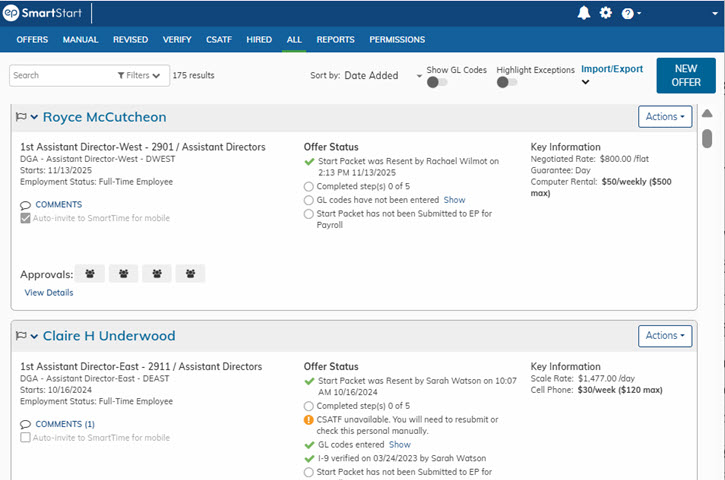Screen dimensions: 725x480
Task: Click the NEW OFFER button
Action: point(686,75)
